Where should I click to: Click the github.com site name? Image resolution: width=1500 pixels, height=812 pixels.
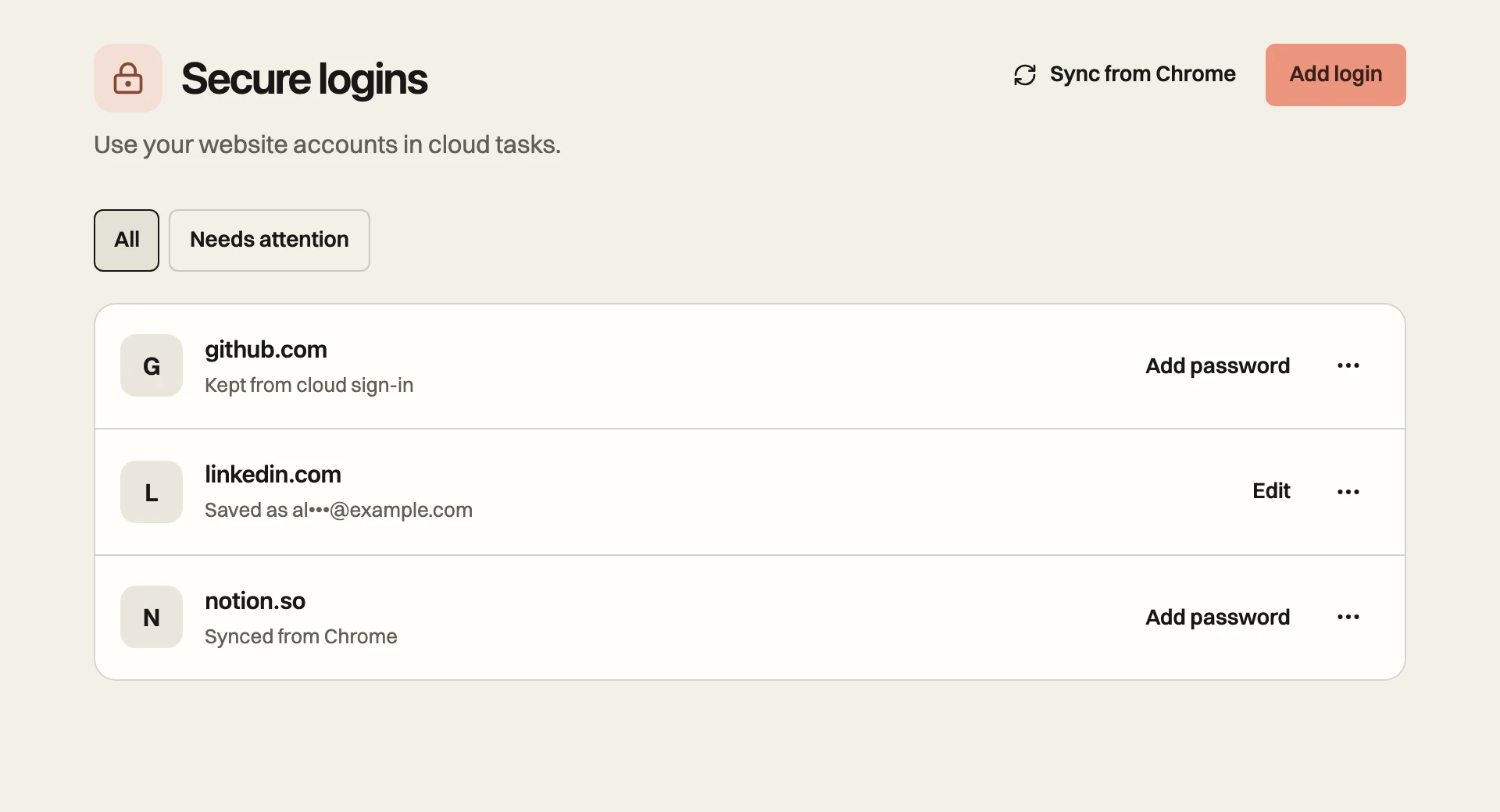pos(266,350)
